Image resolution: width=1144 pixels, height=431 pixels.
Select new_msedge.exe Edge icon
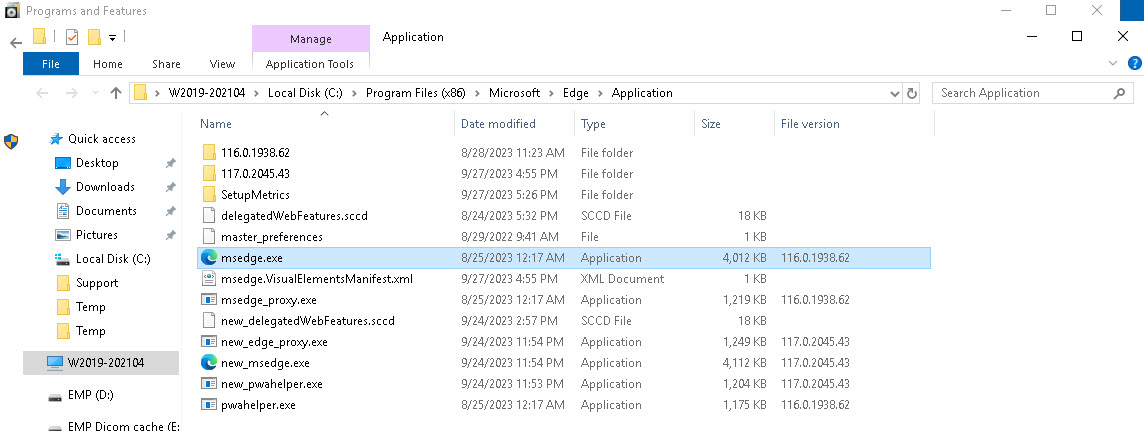click(209, 362)
